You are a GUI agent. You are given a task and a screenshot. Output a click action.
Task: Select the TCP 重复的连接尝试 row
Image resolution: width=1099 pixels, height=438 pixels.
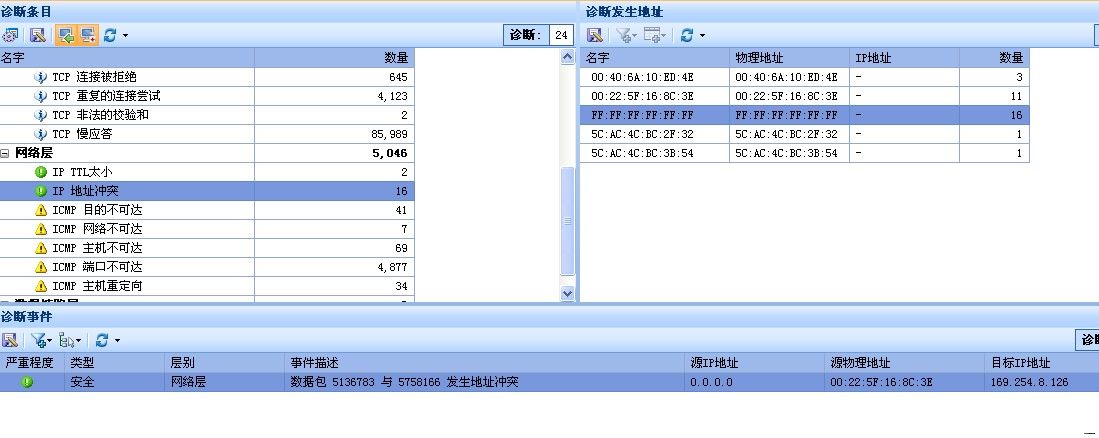[x=207, y=96]
